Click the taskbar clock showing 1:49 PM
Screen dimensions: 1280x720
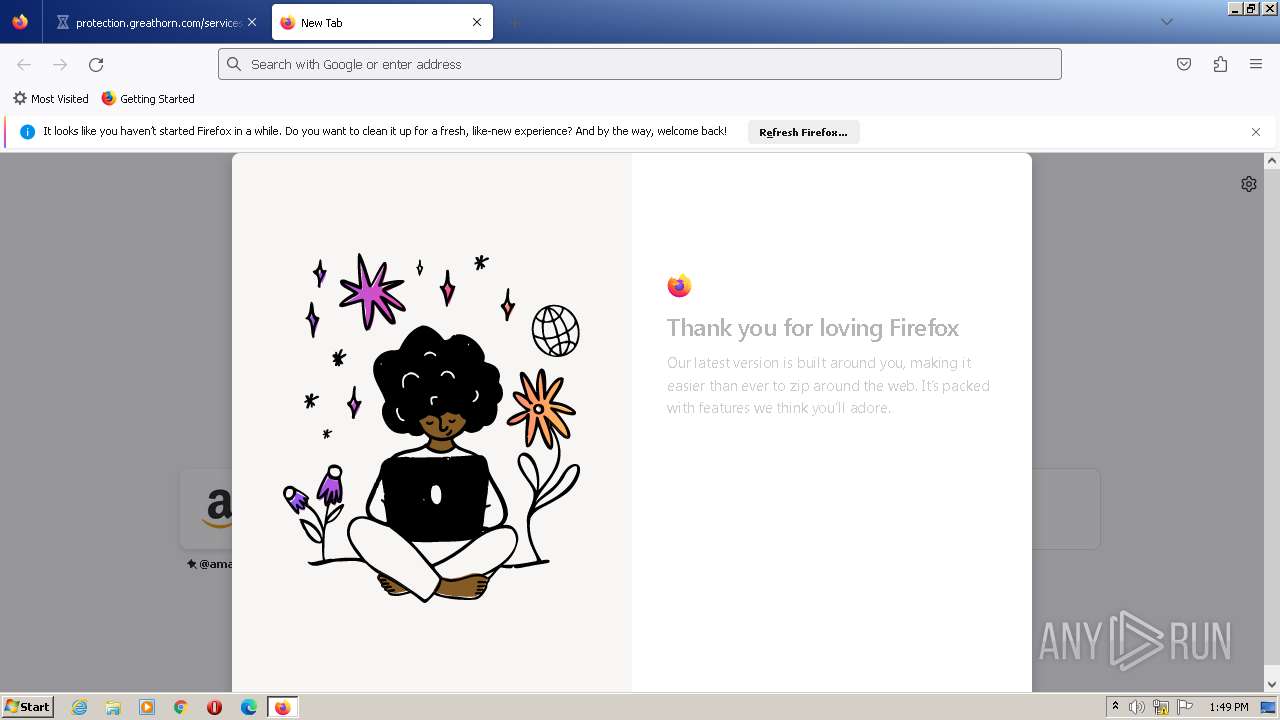1228,707
